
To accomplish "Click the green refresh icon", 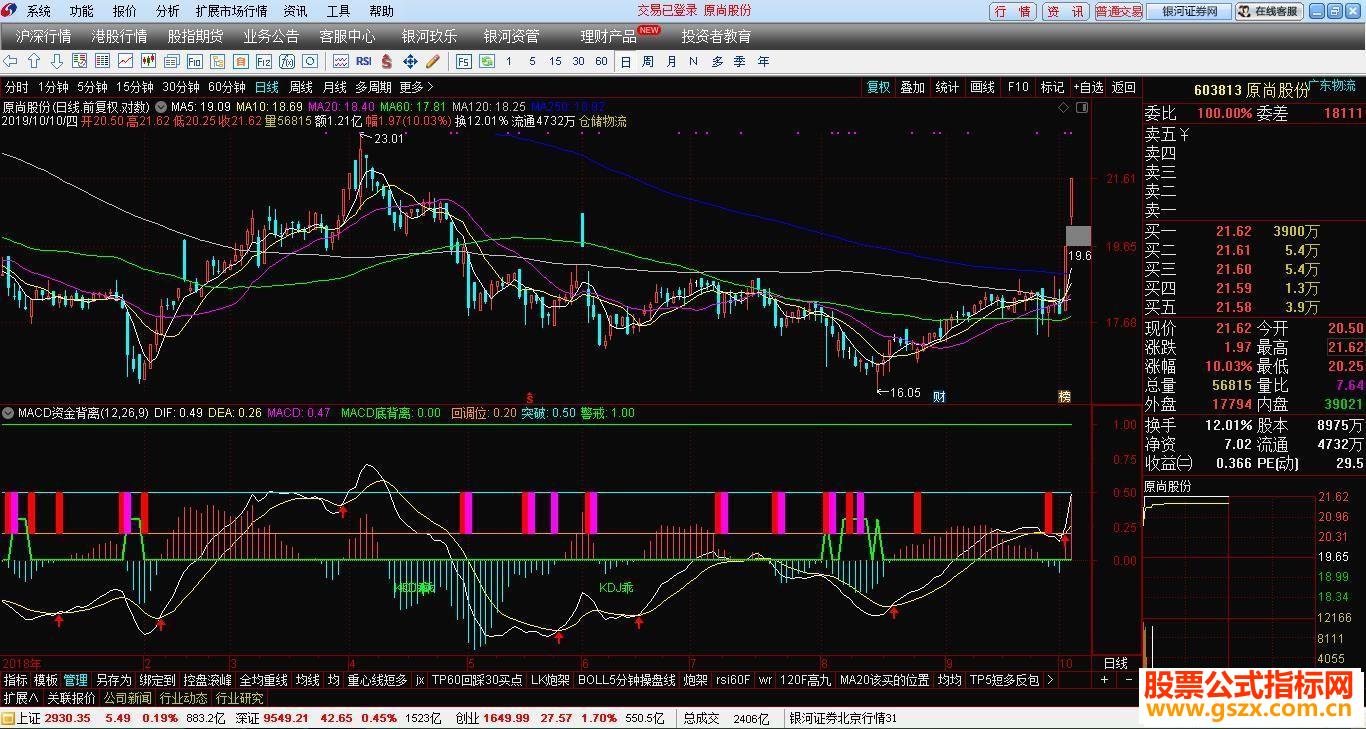I will 487,61.
